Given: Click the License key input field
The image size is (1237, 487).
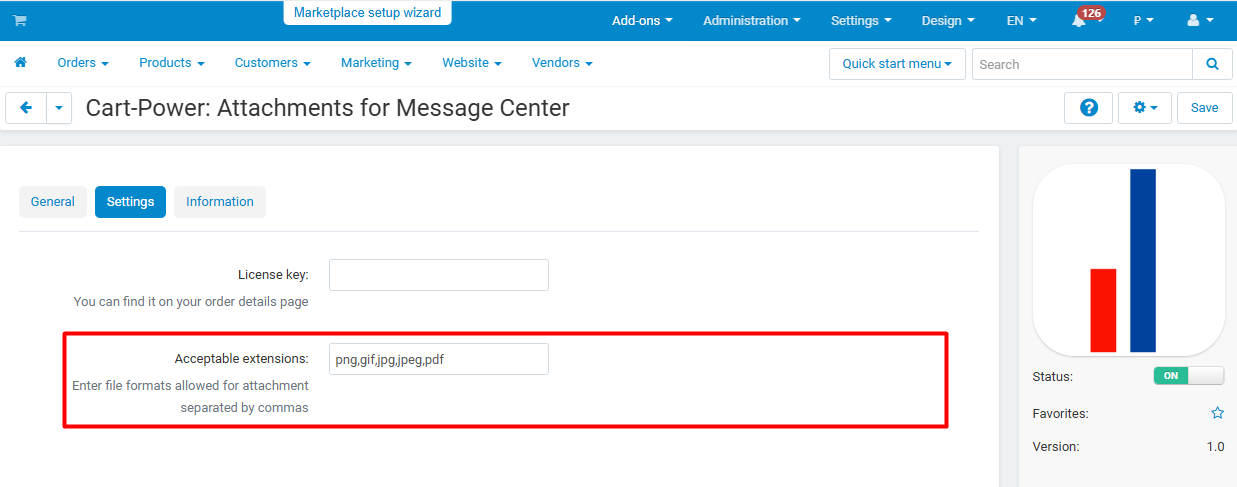Looking at the screenshot, I should [439, 275].
